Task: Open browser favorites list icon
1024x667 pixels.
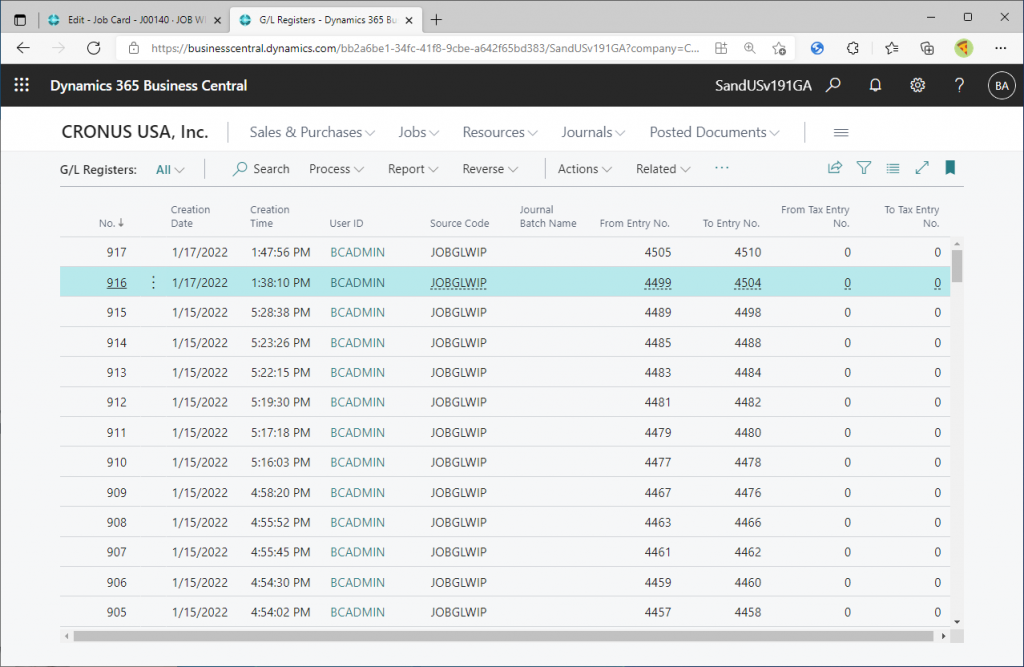Action: 891,48
